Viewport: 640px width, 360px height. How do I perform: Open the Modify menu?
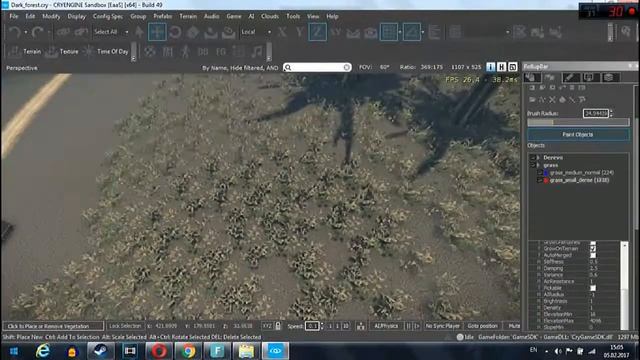[51, 16]
